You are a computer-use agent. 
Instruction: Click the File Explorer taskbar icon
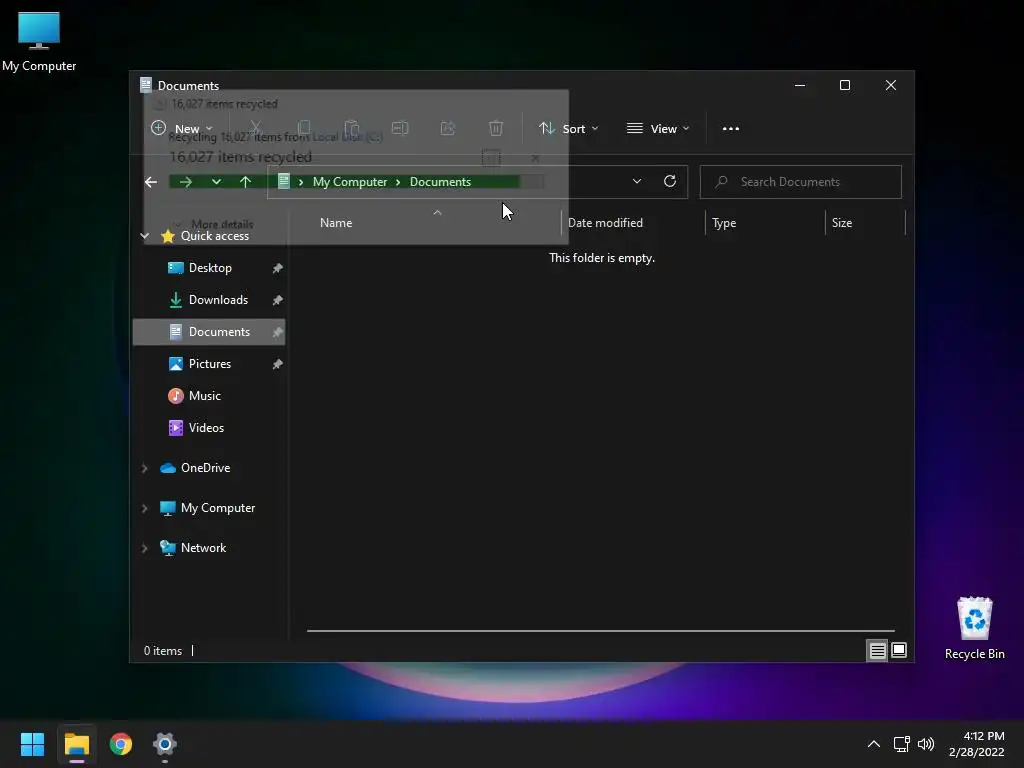click(76, 744)
